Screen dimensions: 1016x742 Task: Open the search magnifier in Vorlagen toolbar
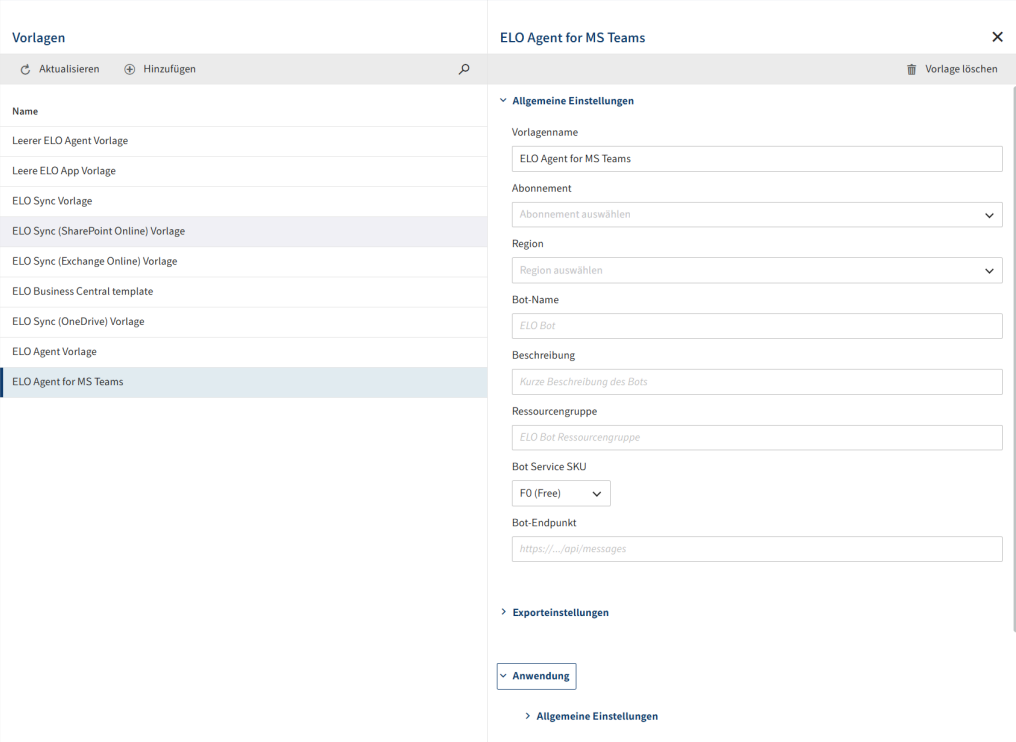click(x=464, y=69)
